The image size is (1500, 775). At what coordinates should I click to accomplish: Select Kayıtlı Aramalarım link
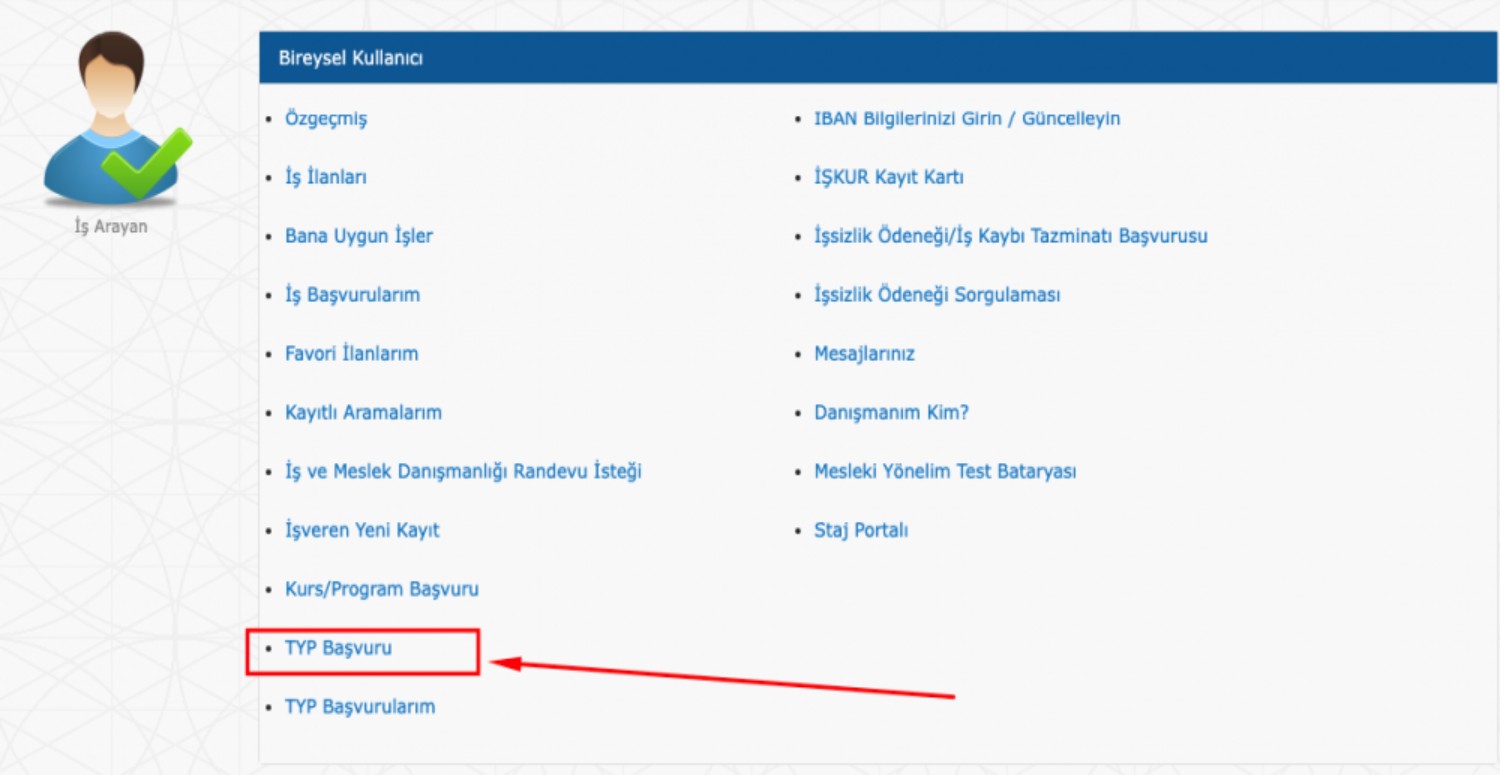click(x=363, y=413)
